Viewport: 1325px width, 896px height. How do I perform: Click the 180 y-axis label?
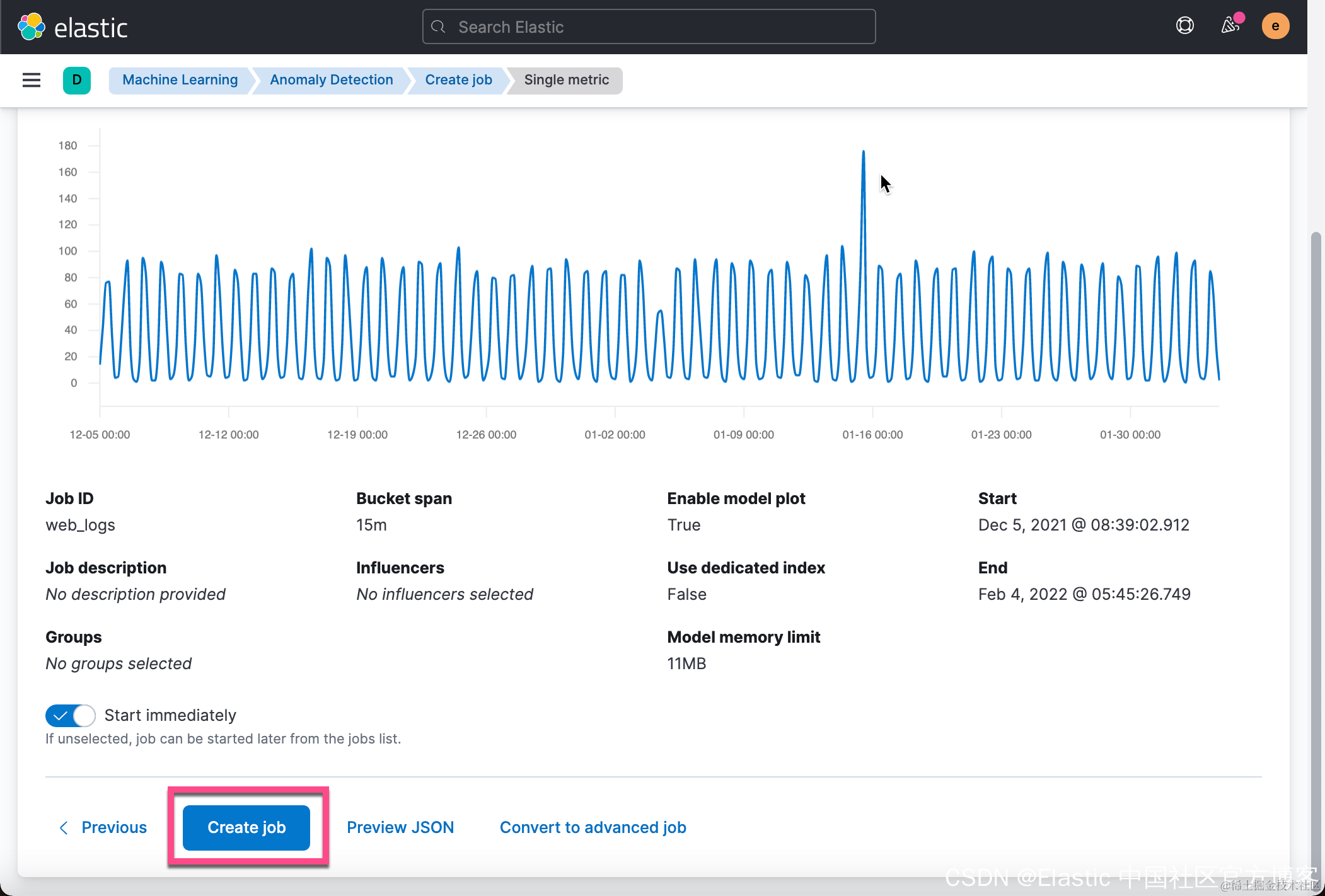[67, 146]
